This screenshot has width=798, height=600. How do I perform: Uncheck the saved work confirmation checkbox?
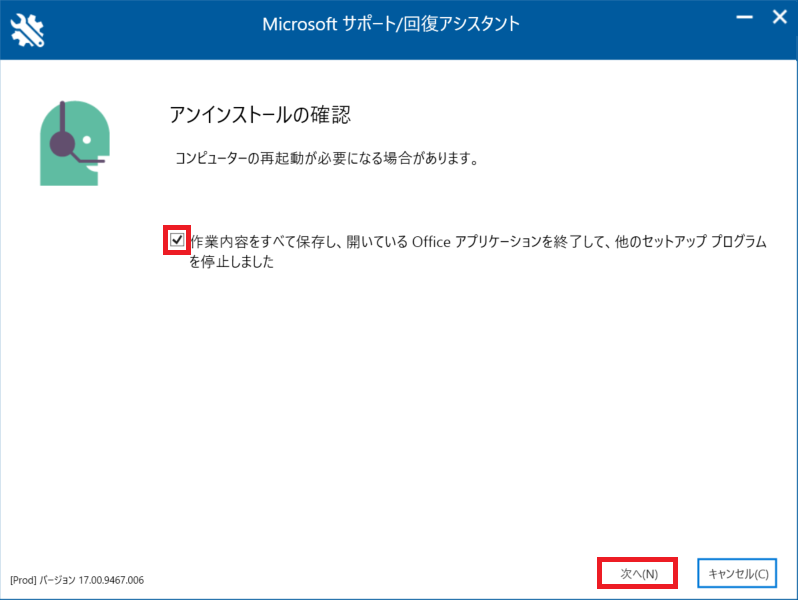coord(177,240)
